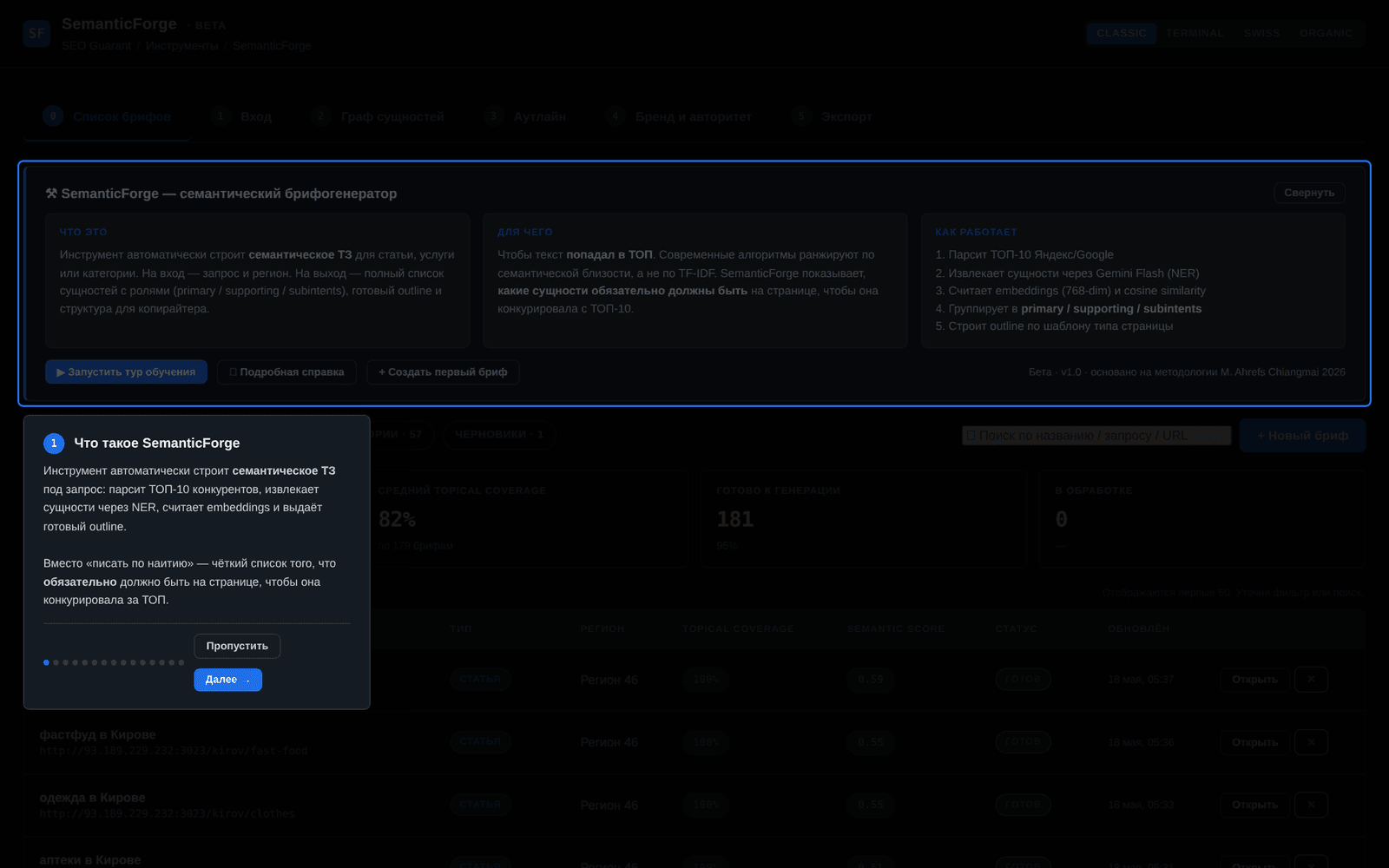This screenshot has height=868, width=1389.
Task: Open the Список брифов tab
Action: click(108, 116)
